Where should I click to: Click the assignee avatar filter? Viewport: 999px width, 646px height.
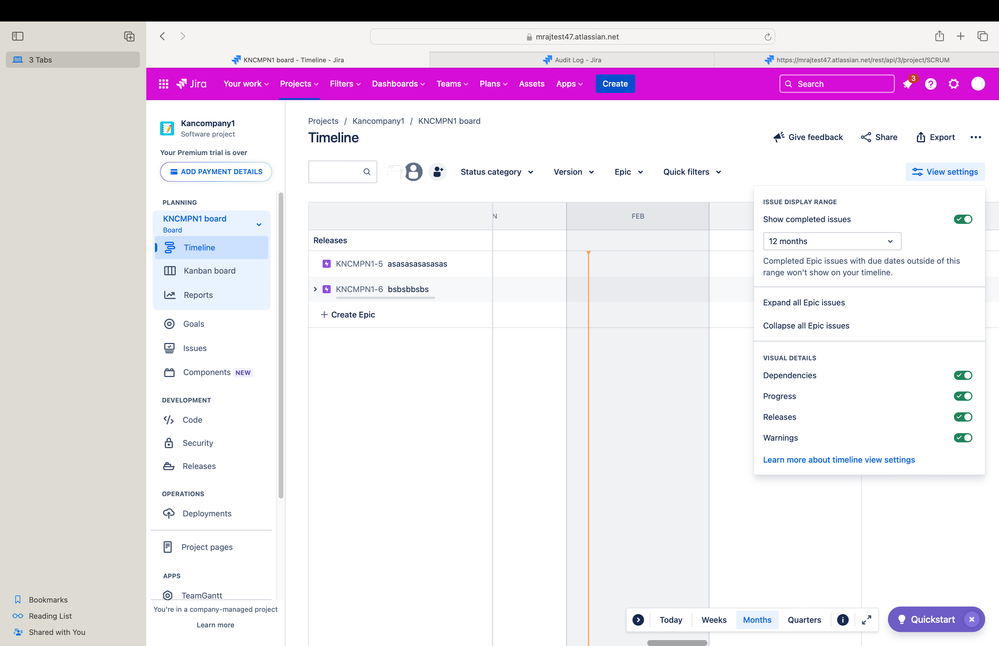[x=413, y=171]
